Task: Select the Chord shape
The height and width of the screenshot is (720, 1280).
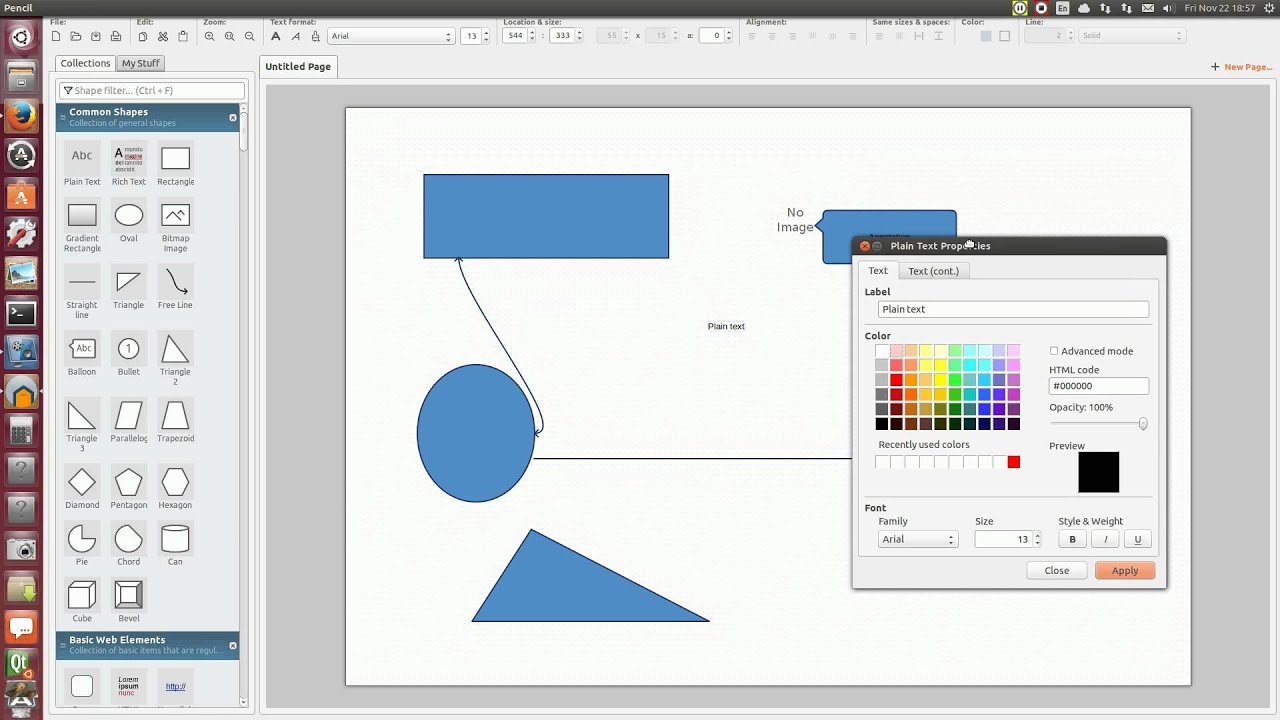Action: [128, 545]
